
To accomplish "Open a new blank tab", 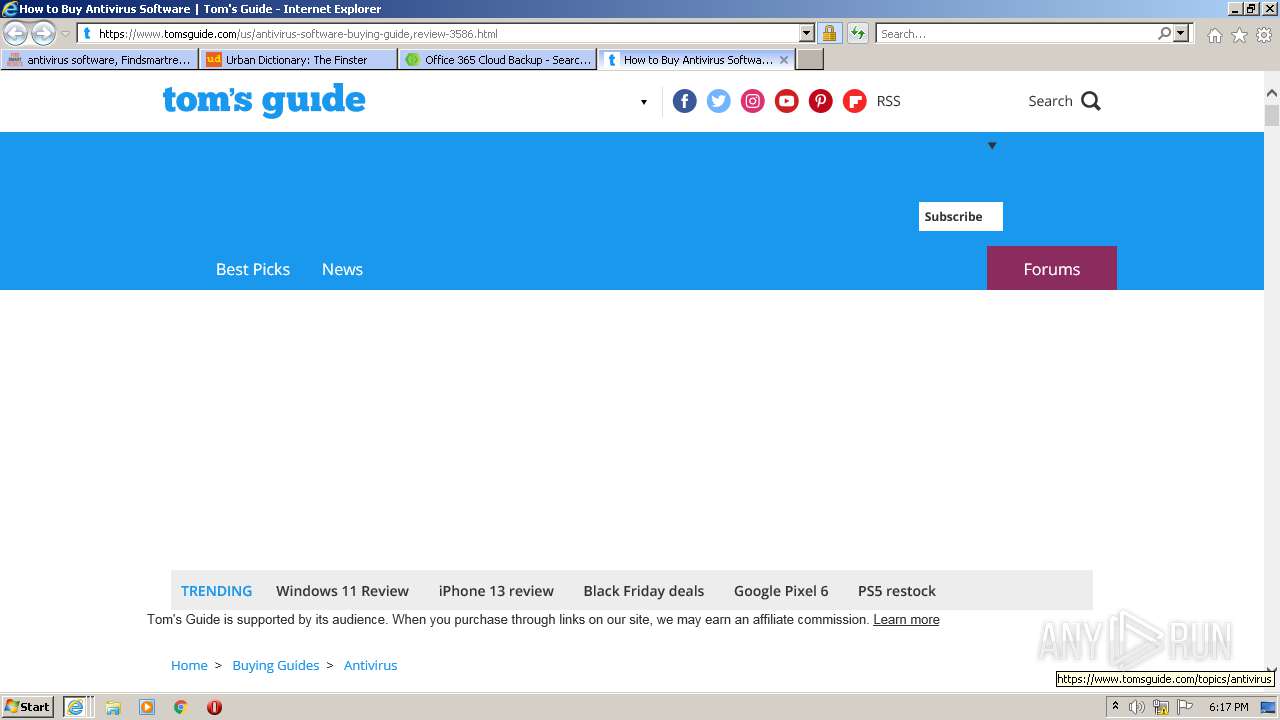I will coord(810,60).
